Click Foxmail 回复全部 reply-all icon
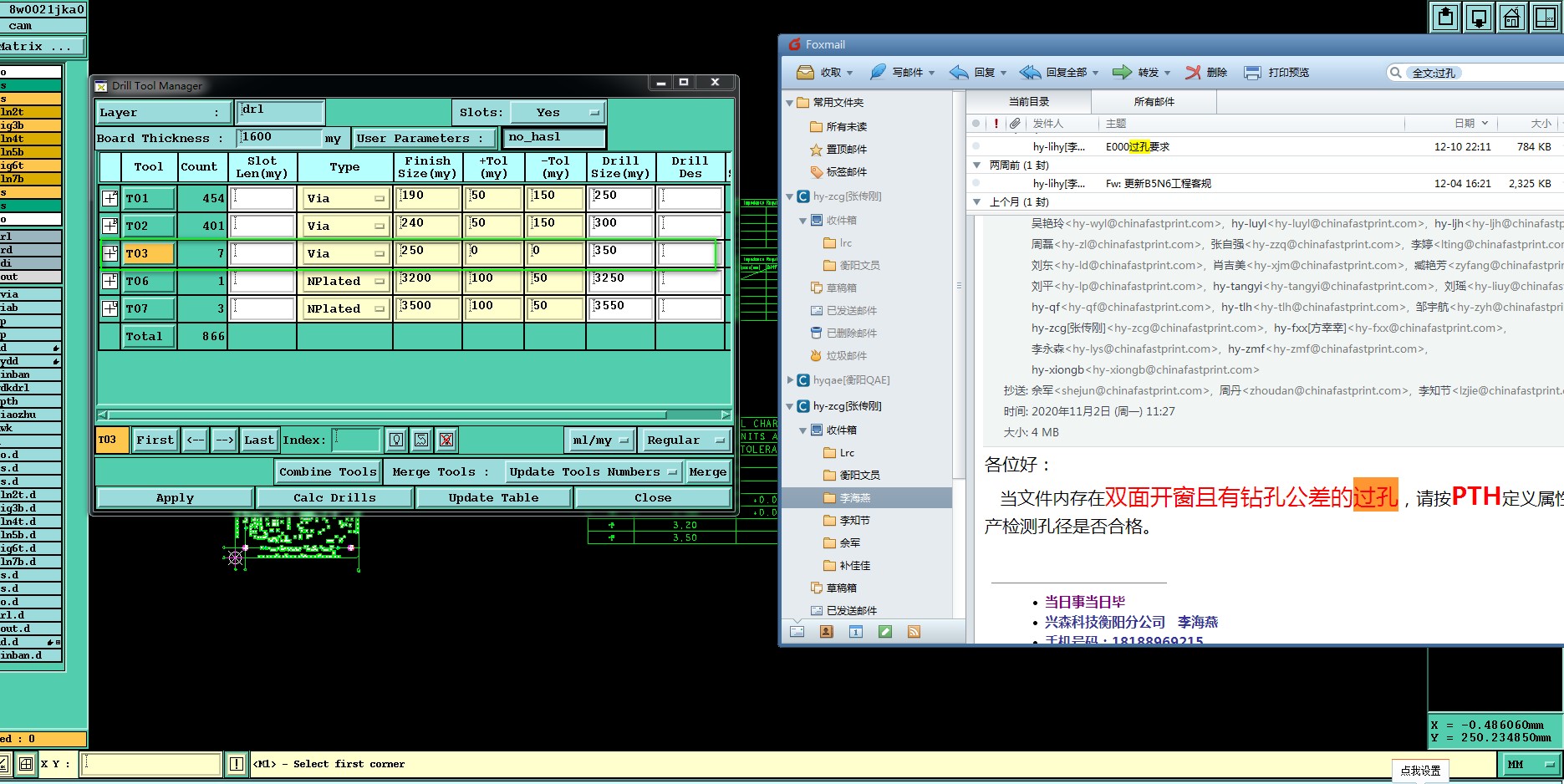Image resolution: width=1564 pixels, height=784 pixels. [x=1030, y=73]
